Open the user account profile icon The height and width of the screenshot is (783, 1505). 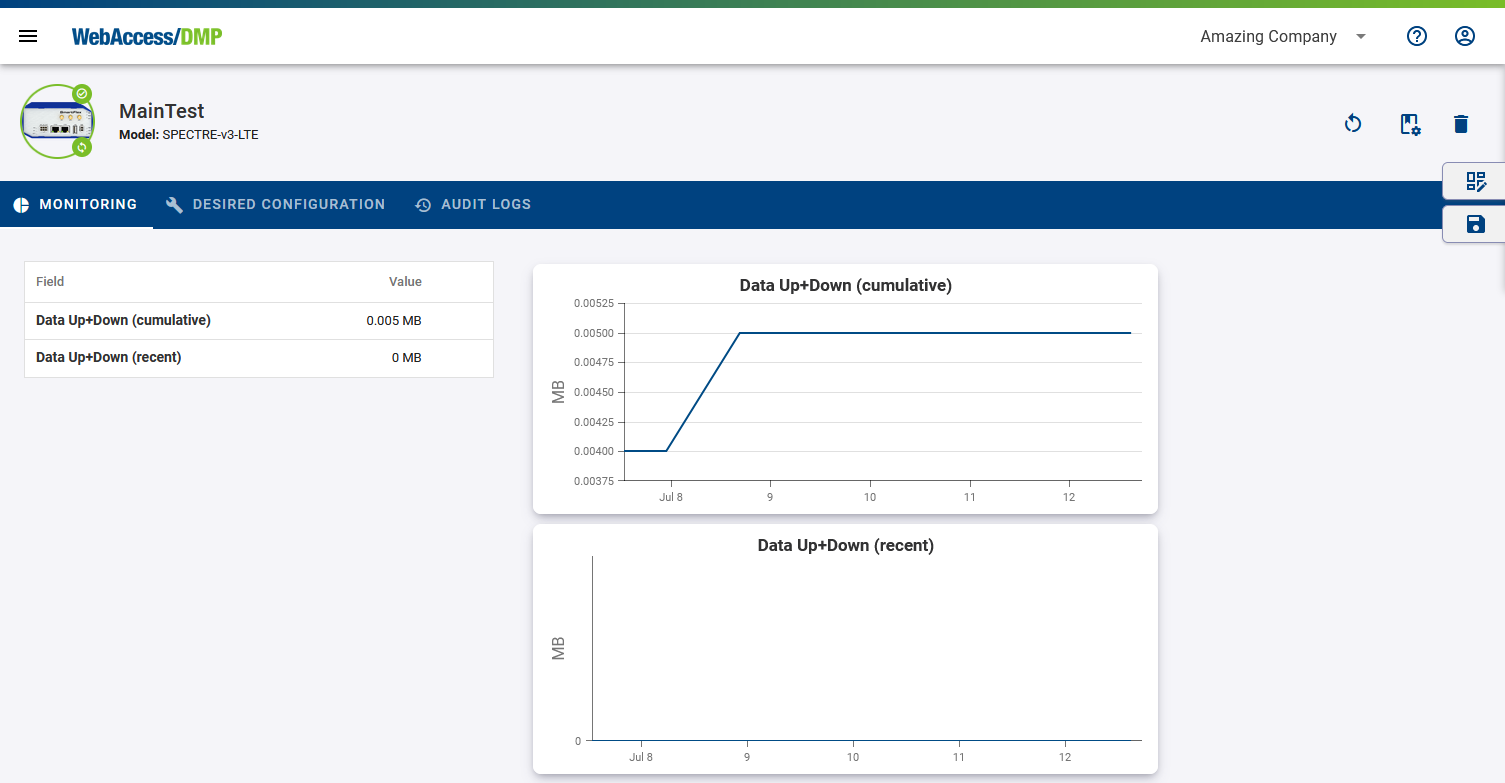tap(1464, 36)
